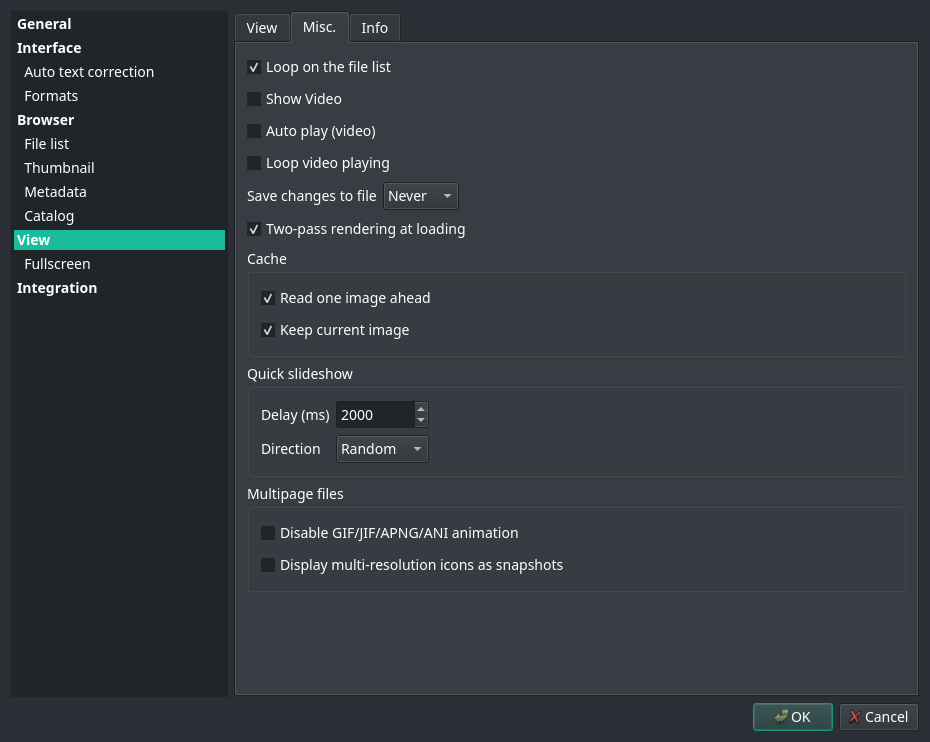Toggle Loop on the file list checkbox

[x=254, y=67]
